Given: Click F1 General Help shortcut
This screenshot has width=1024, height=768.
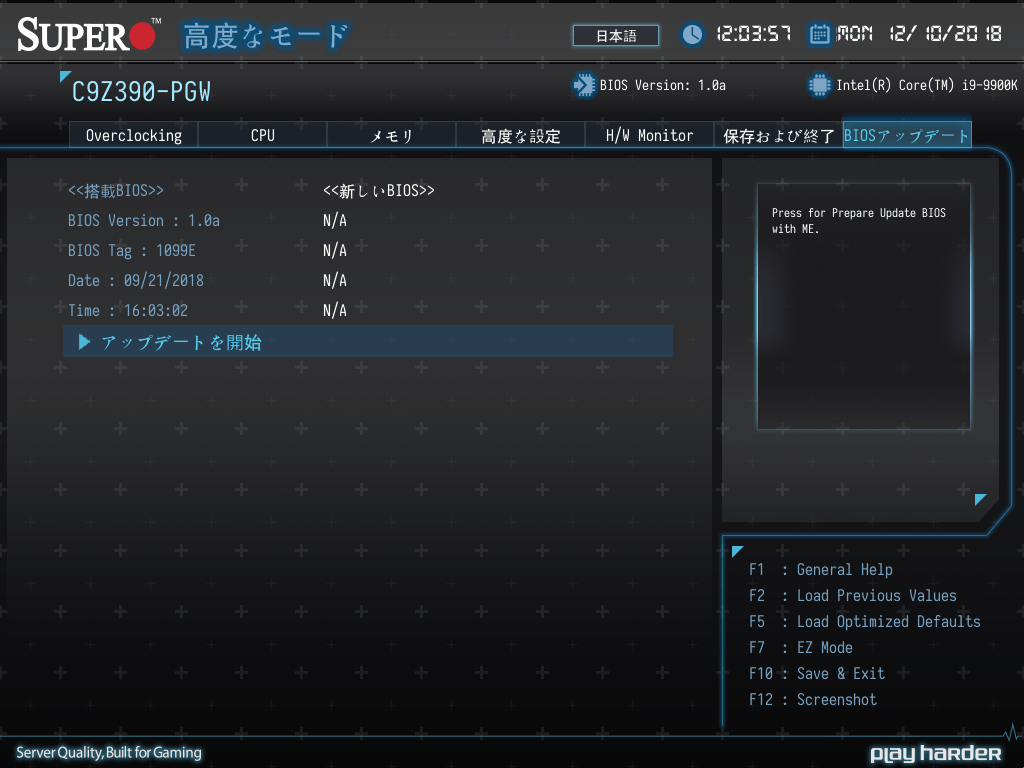Looking at the screenshot, I should [821, 569].
